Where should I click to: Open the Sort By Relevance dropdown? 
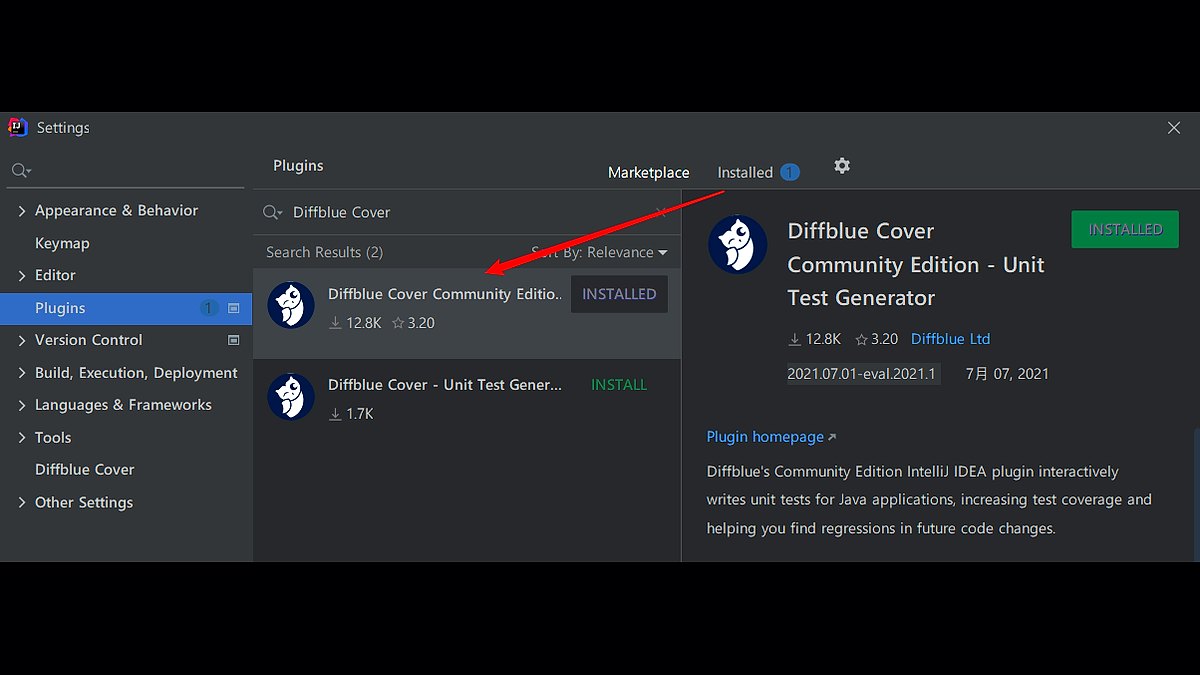[599, 252]
